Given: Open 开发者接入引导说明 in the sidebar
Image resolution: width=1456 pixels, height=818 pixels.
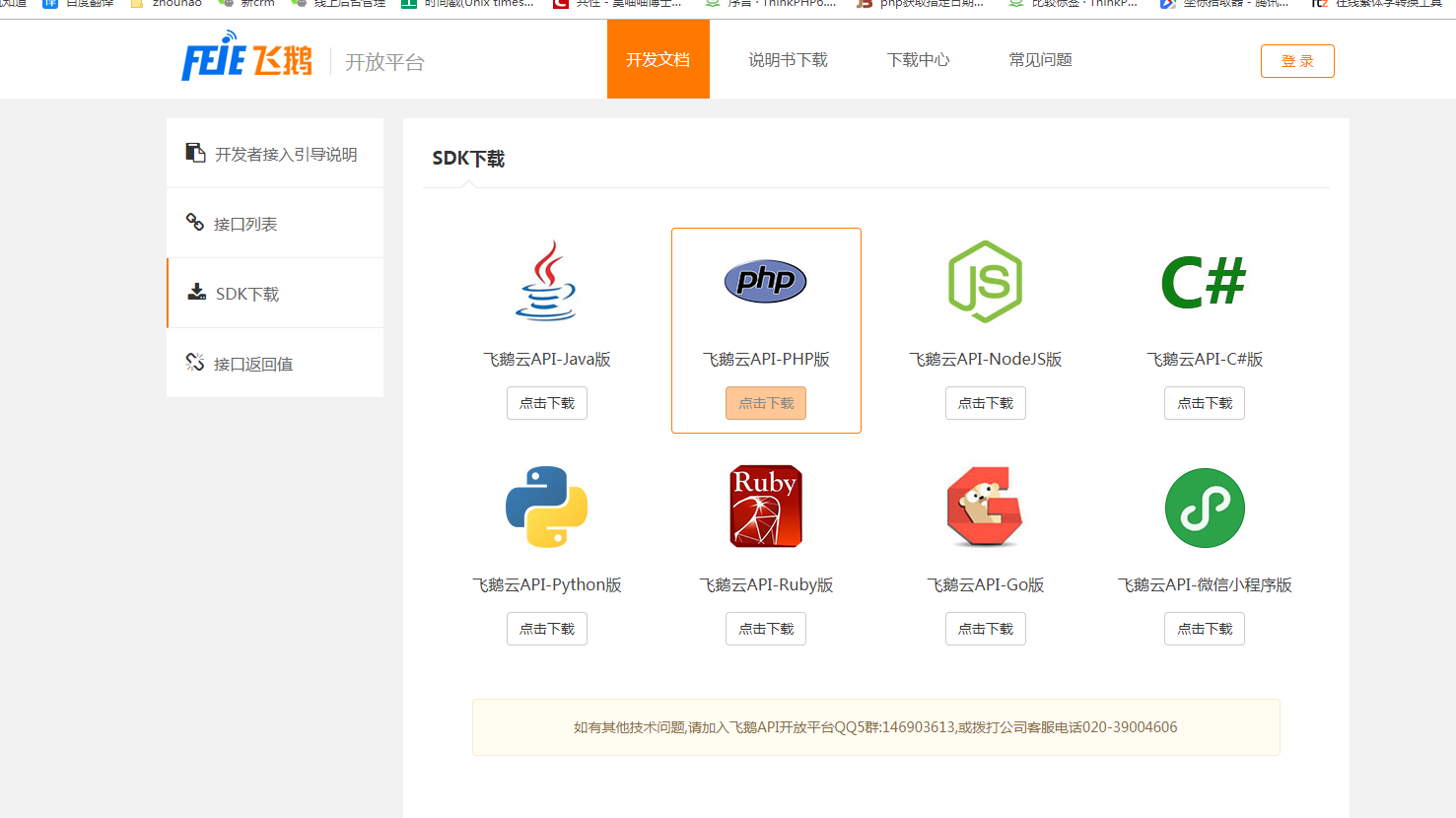Looking at the screenshot, I should click(x=275, y=154).
